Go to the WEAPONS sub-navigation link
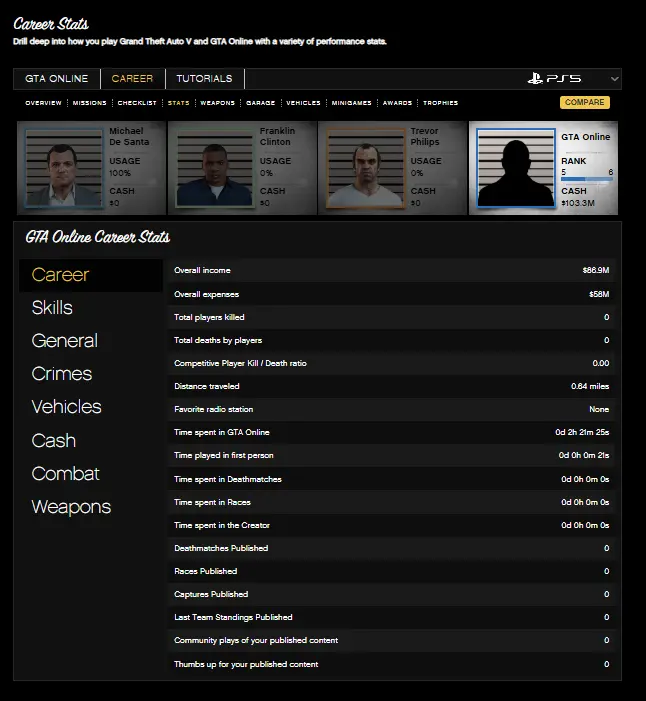646x701 pixels. click(x=218, y=103)
